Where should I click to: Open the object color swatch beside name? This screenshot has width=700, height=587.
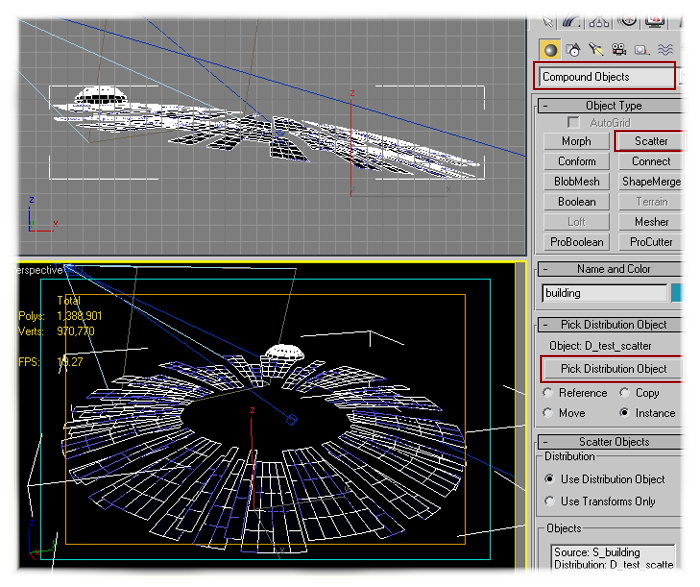(677, 293)
